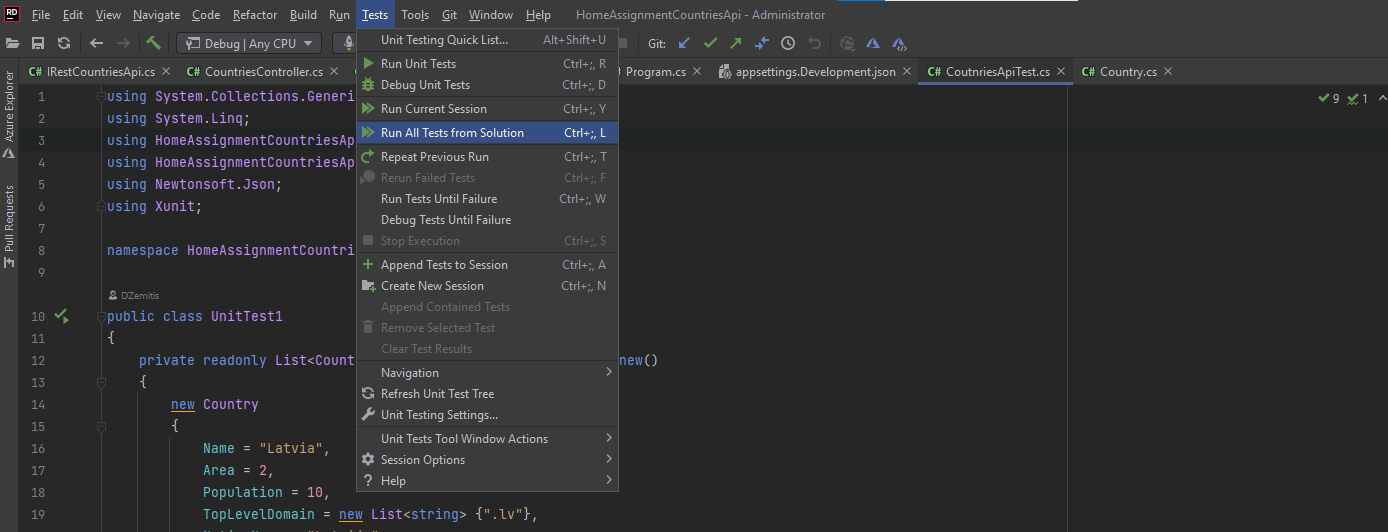
Task: Show Git history clock icon
Action: tap(788, 43)
